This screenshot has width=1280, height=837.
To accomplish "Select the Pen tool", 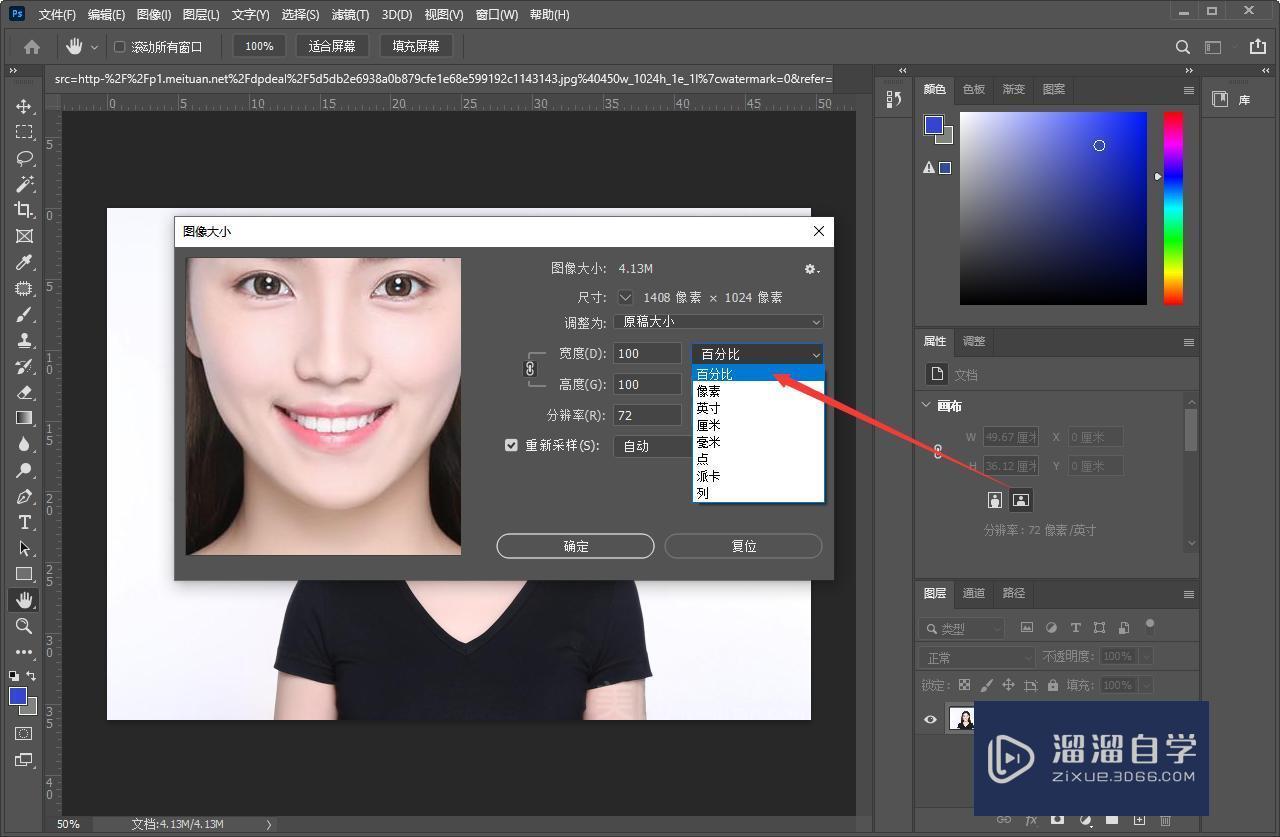I will pyautogui.click(x=24, y=496).
